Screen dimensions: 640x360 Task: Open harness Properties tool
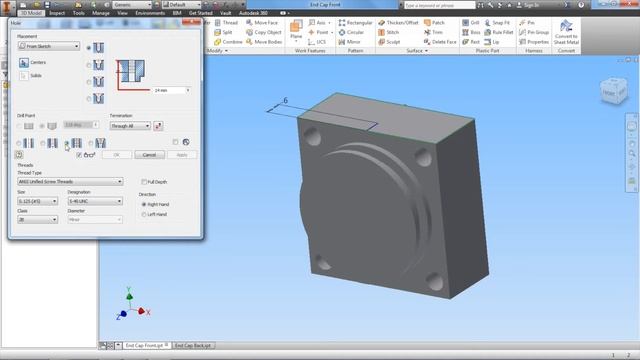534,42
